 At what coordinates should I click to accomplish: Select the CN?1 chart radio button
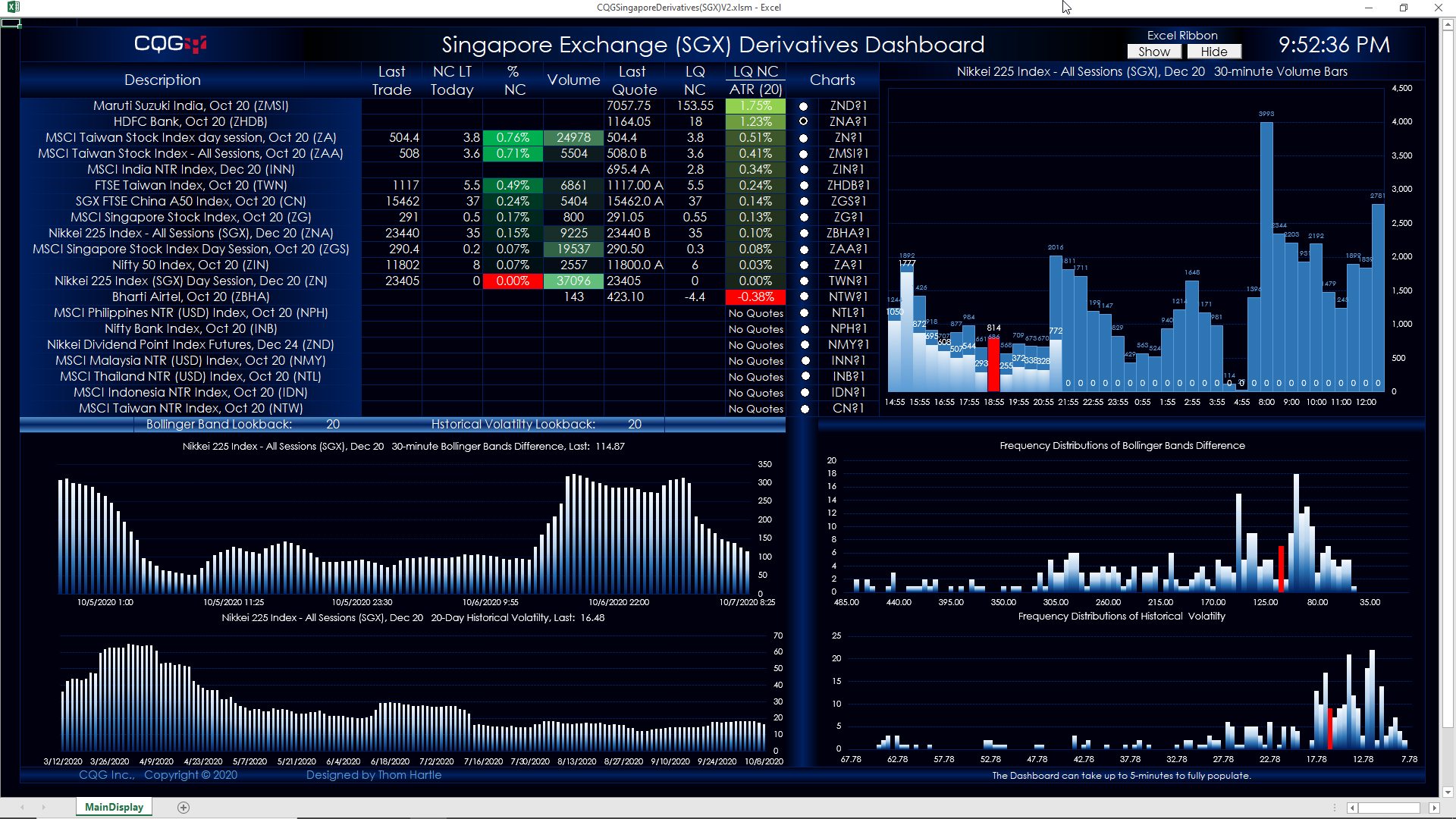click(805, 409)
